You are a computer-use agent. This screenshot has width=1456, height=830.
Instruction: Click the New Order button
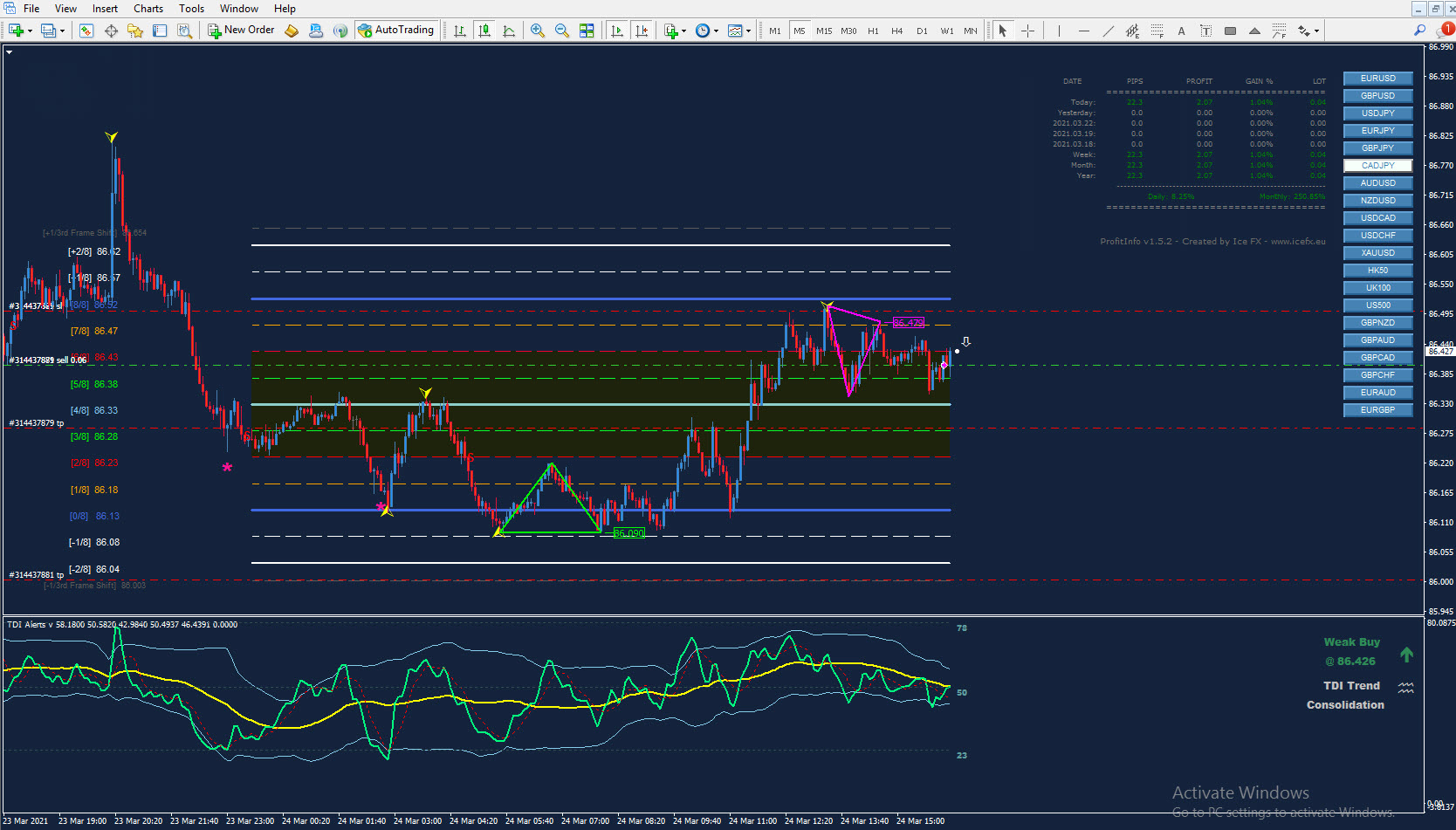(x=241, y=30)
